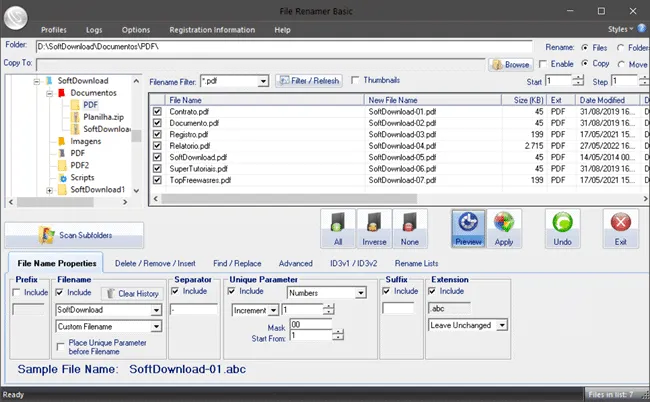Uncheck the TopFreewasres.pdf row checkbox

(157, 180)
